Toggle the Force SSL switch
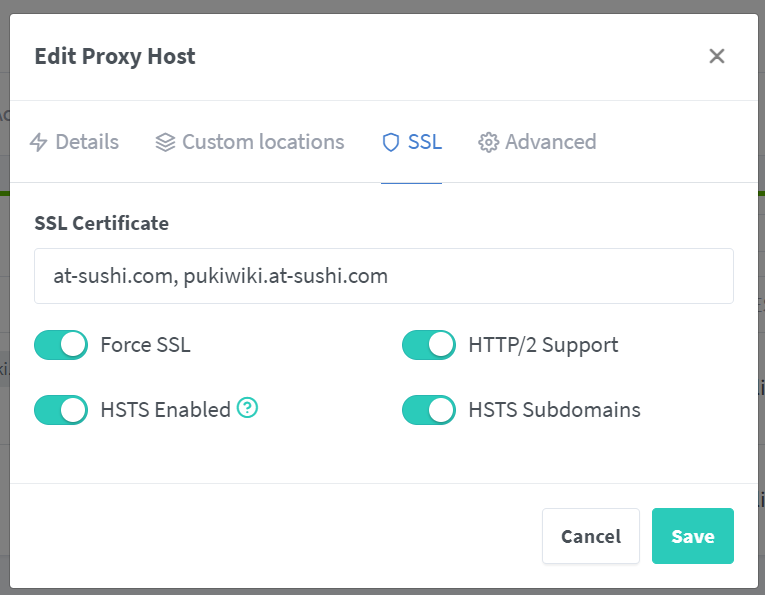765x595 pixels. point(61,345)
